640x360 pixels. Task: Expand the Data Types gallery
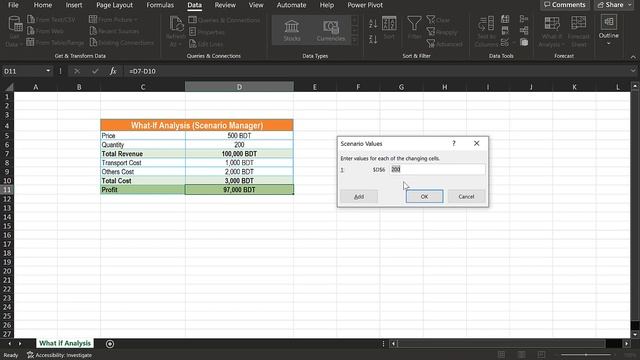pos(354,40)
